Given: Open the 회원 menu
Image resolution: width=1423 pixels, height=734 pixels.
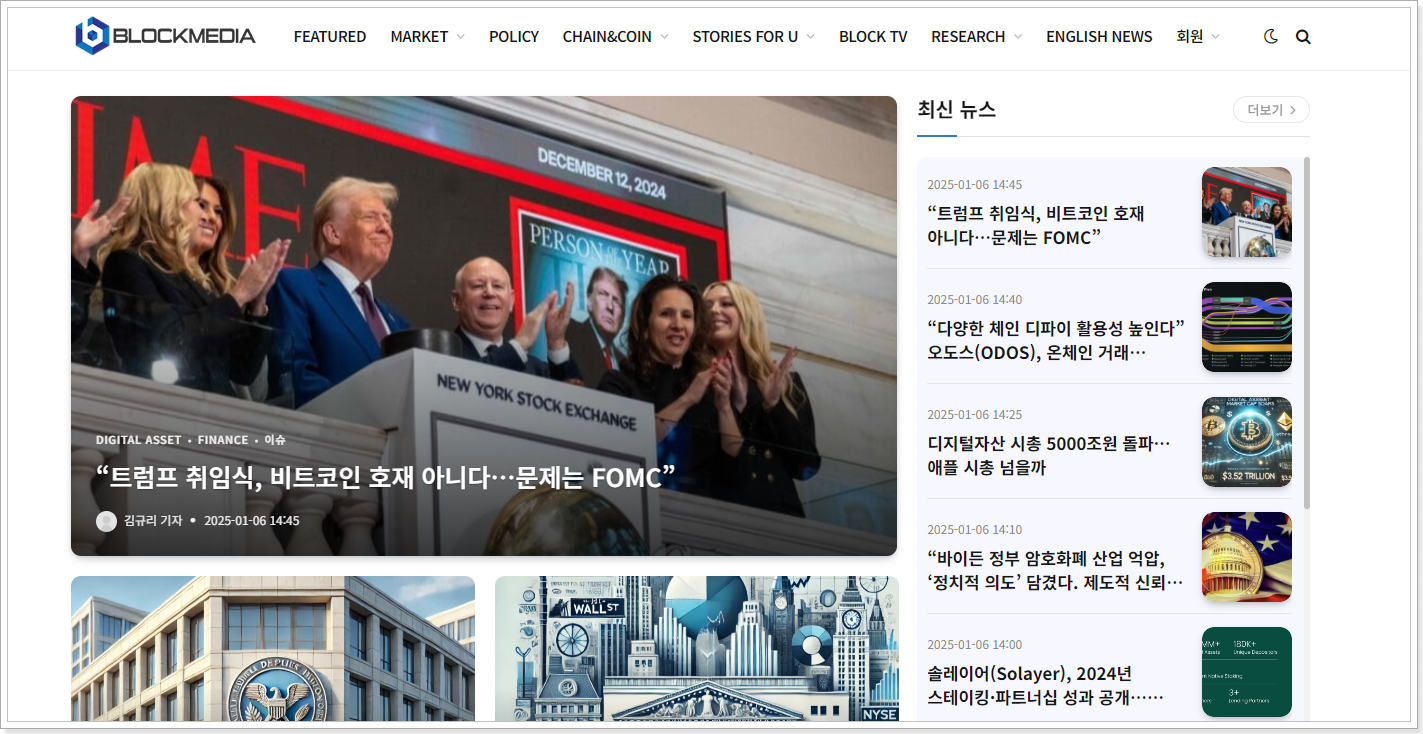Looking at the screenshot, I should 1190,36.
